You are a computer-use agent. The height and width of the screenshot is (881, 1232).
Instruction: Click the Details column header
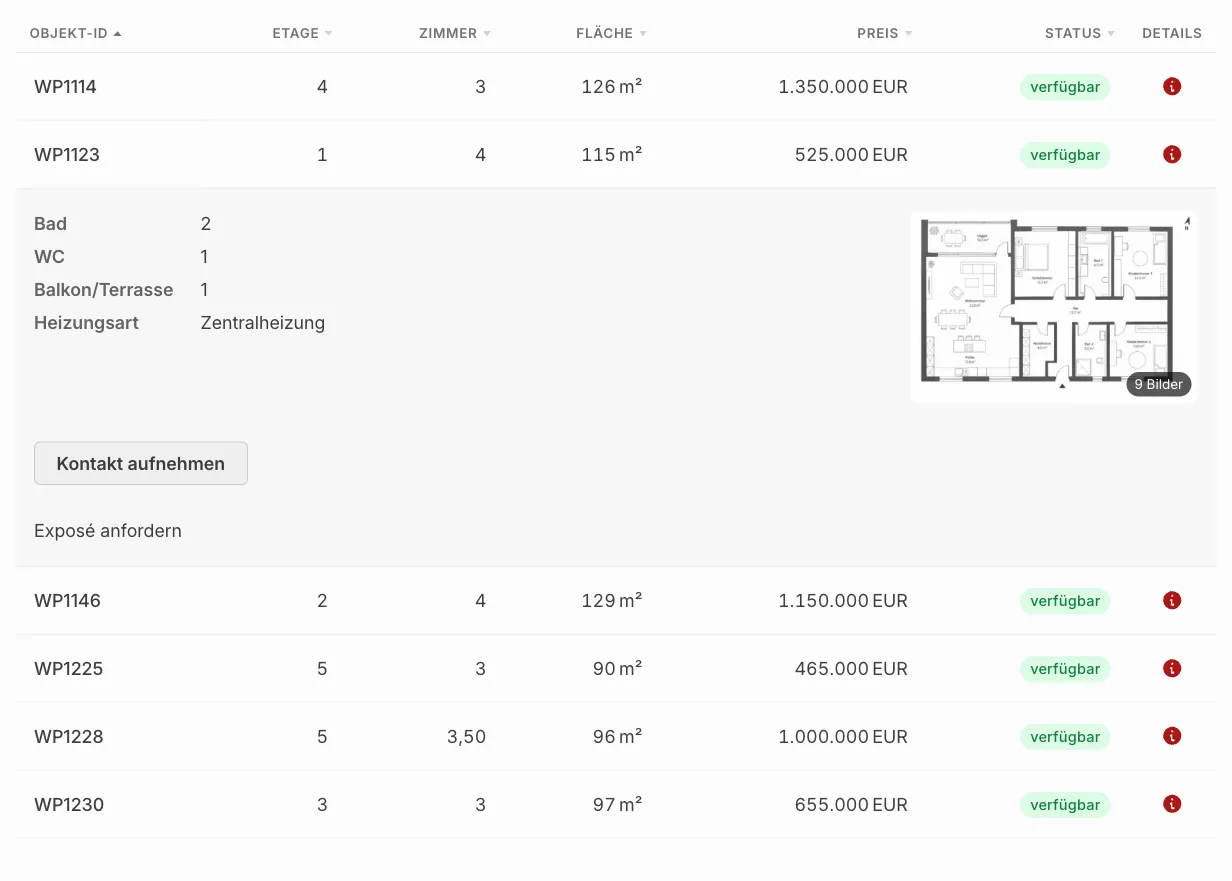click(1172, 33)
